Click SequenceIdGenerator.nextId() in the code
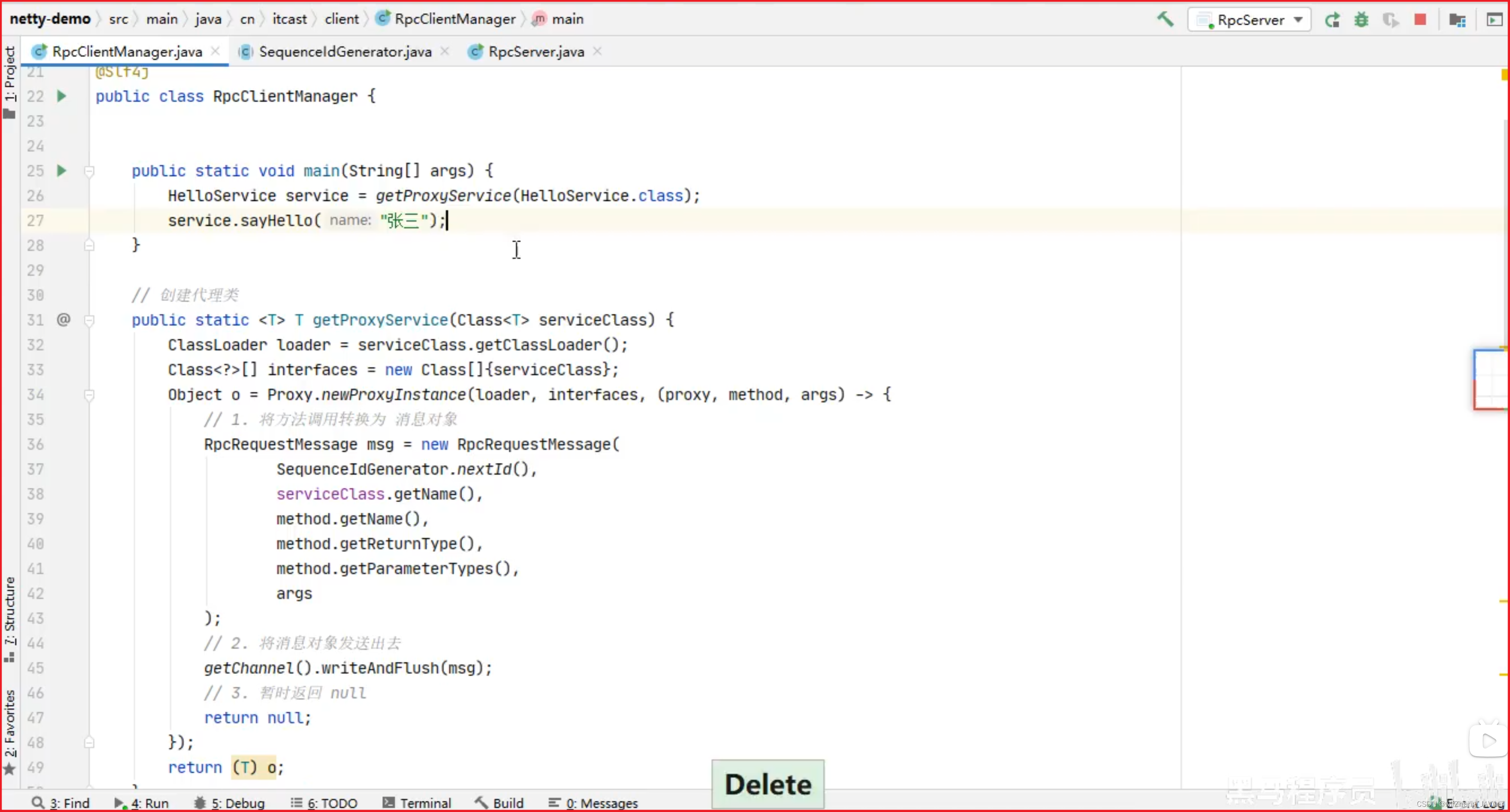Viewport: 1510px width, 812px height. (403, 469)
